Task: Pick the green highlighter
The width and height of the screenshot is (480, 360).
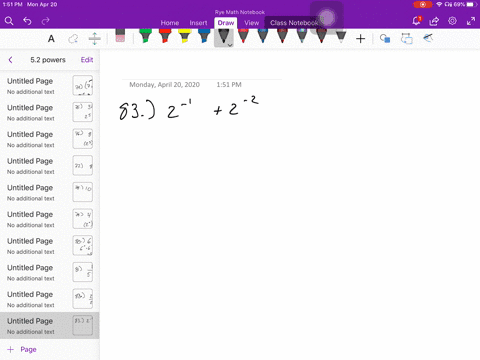Action: click(x=145, y=36)
